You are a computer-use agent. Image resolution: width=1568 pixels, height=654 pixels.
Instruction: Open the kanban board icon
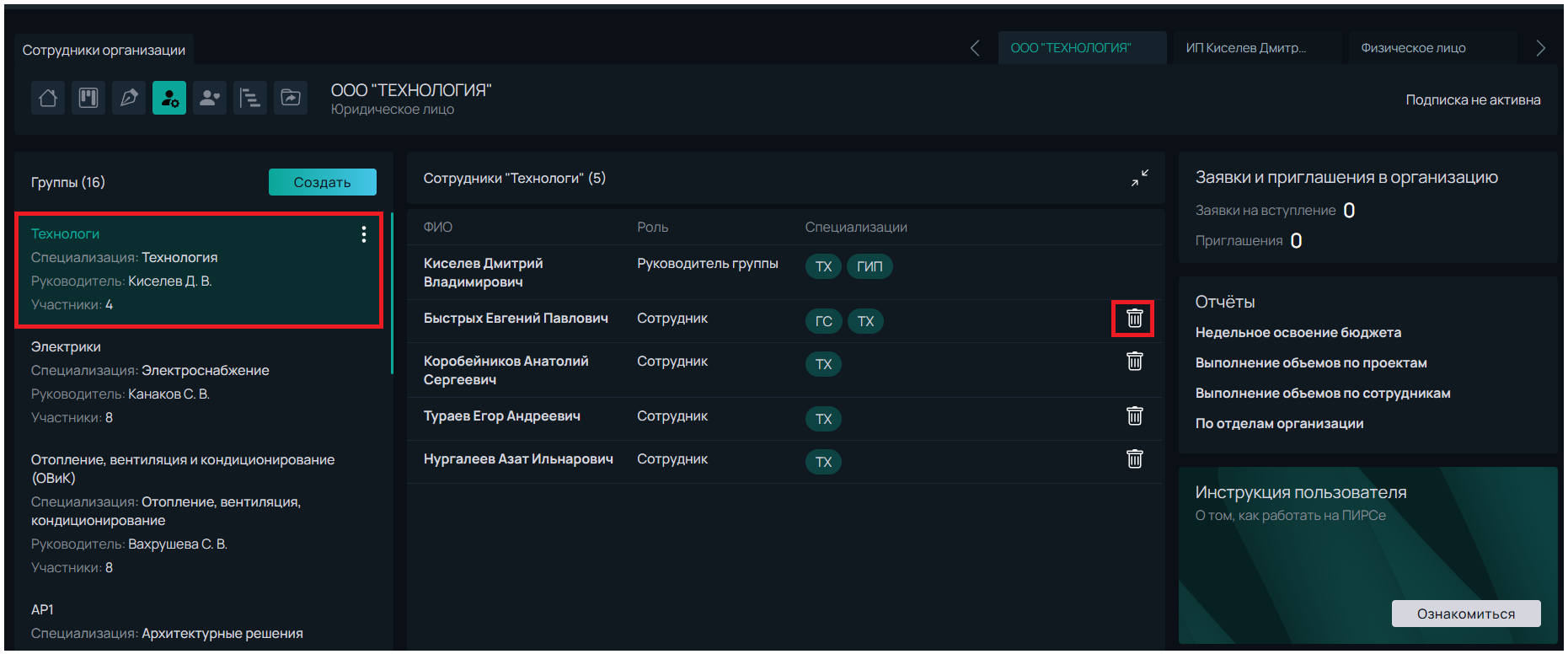pos(88,98)
